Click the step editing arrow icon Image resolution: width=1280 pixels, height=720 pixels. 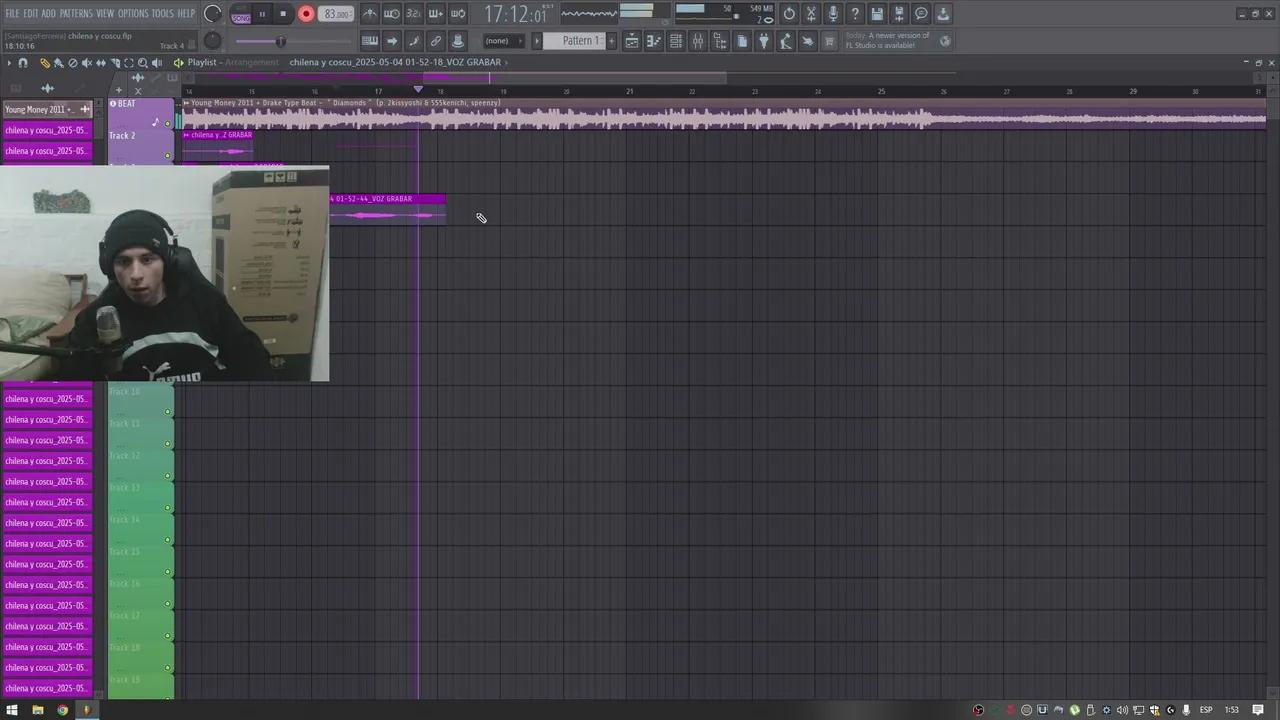click(392, 41)
